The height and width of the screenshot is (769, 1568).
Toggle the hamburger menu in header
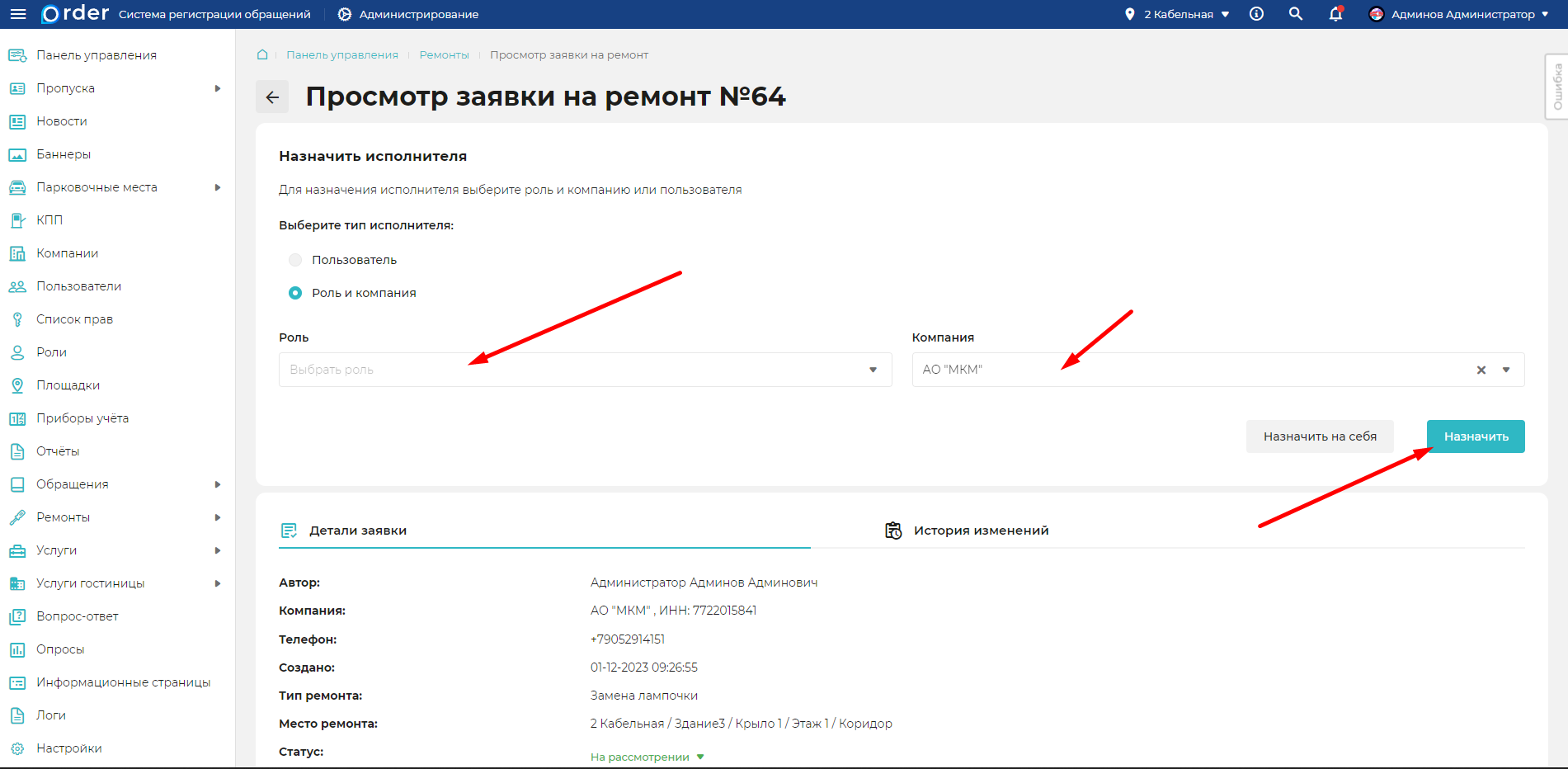coord(16,13)
